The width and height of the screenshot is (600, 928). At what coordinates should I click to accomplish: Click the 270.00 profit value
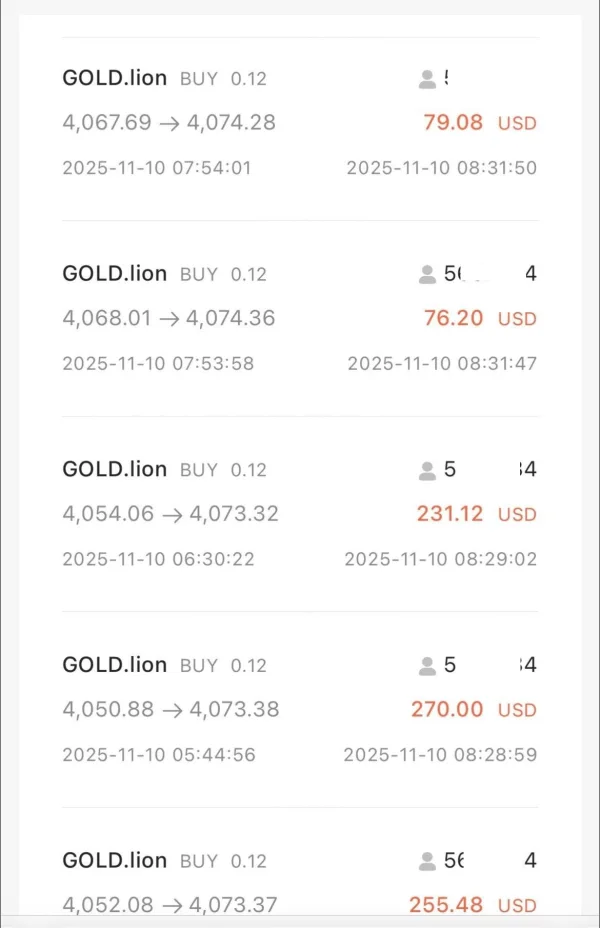[x=447, y=710]
